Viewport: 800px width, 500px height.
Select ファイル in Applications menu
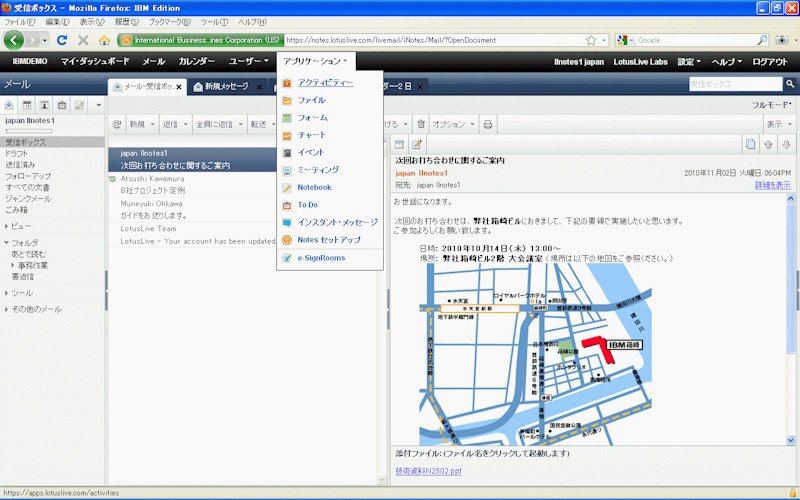[x=311, y=100]
